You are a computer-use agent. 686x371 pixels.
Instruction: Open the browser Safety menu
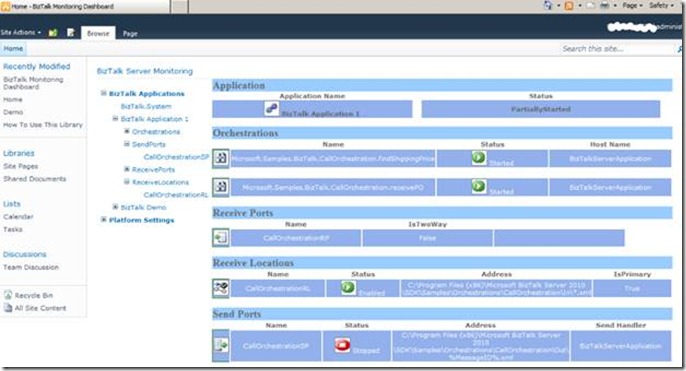(x=662, y=6)
